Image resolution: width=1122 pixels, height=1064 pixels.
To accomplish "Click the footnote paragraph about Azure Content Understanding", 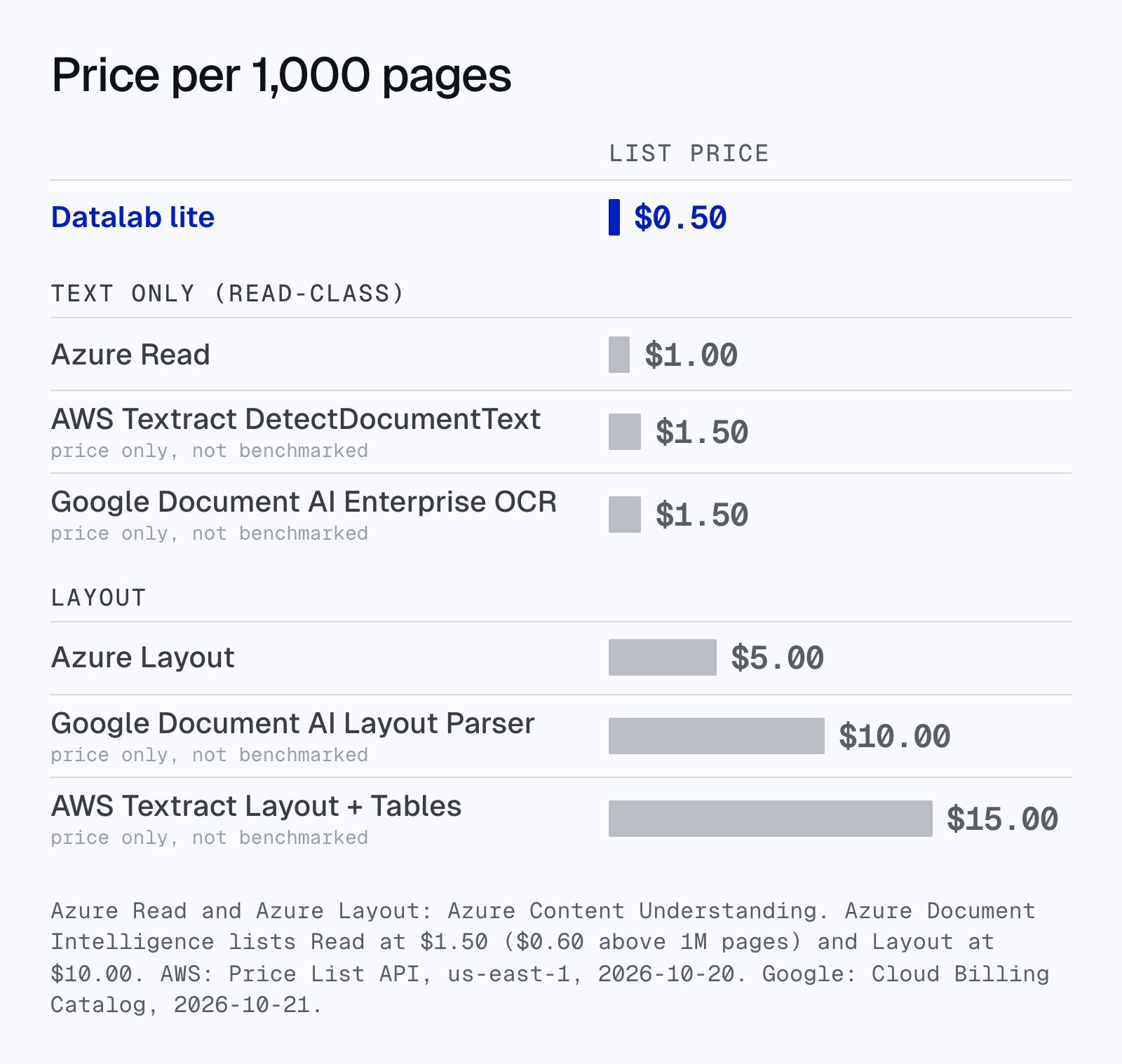I will (x=550, y=957).
